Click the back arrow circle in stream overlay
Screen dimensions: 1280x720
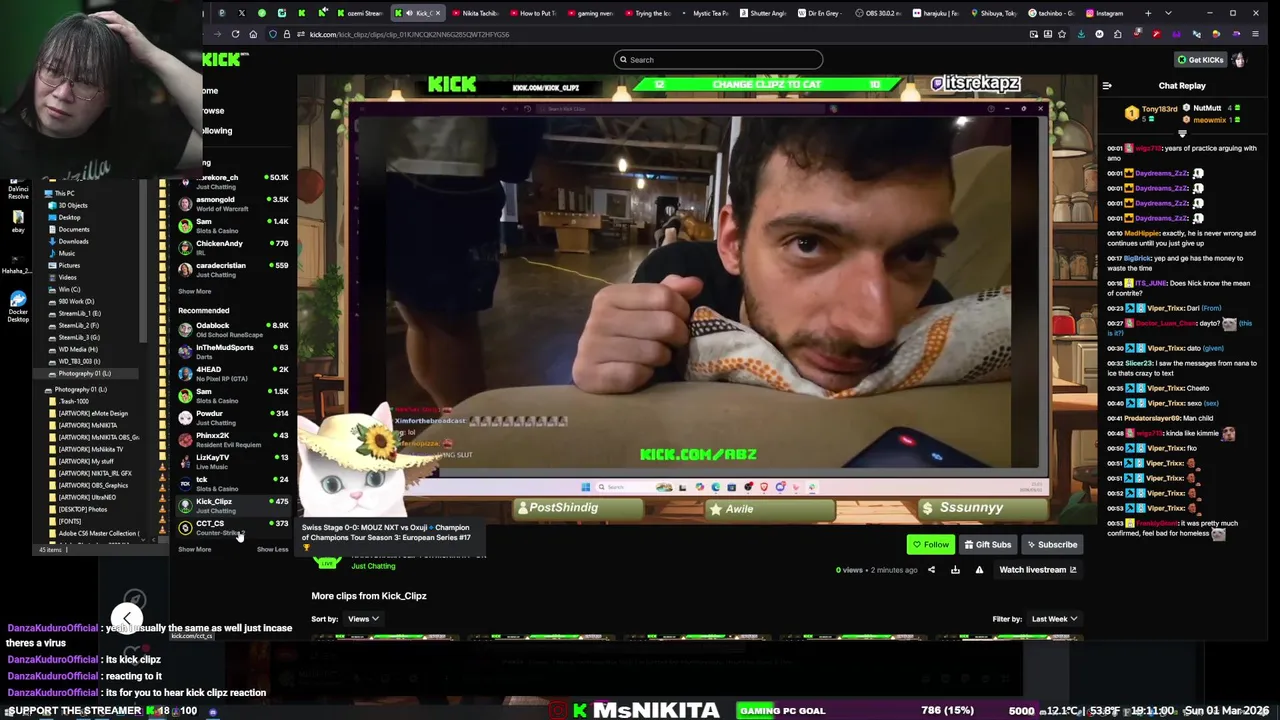pyautogui.click(x=127, y=618)
